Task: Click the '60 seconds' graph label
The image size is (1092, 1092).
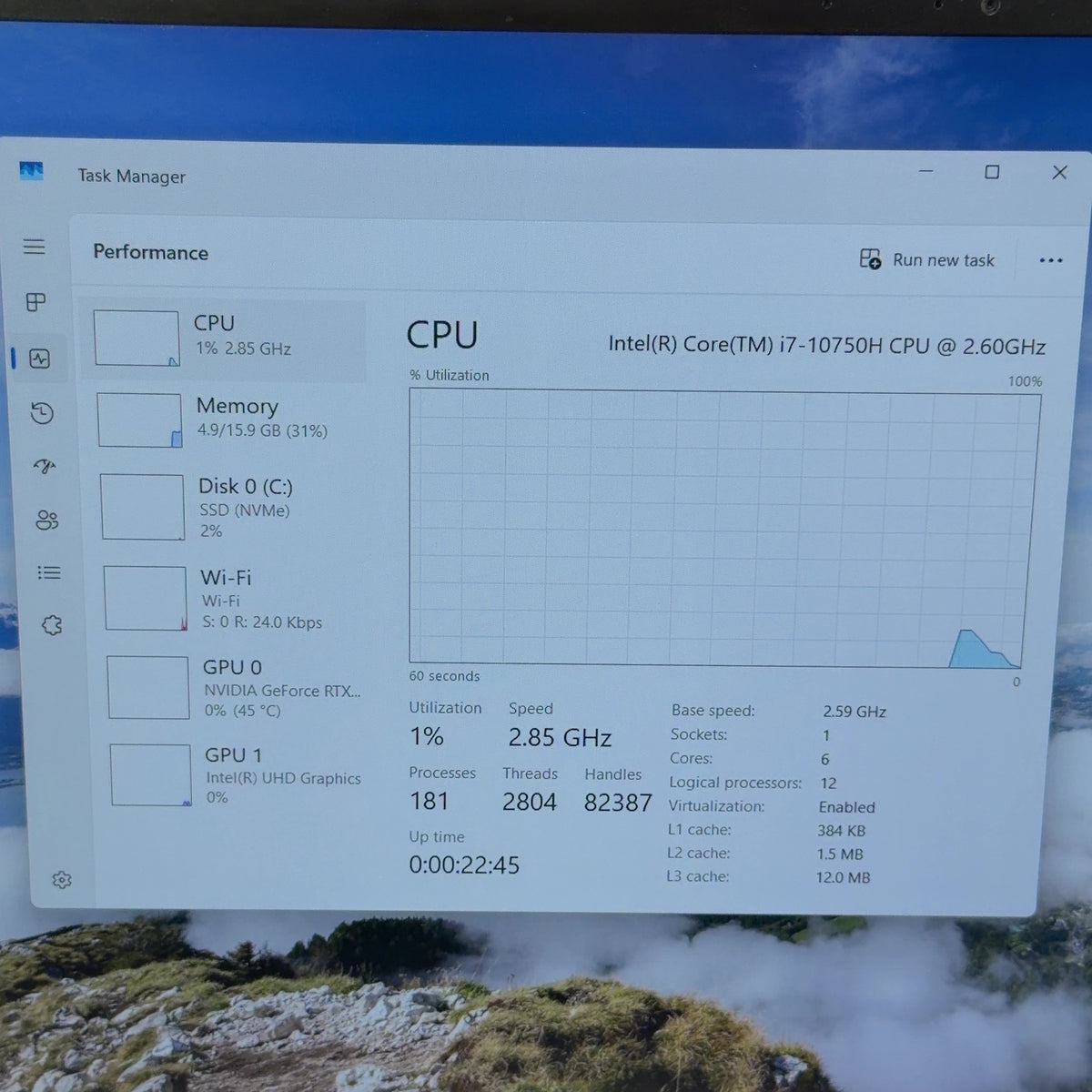Action: (x=444, y=676)
